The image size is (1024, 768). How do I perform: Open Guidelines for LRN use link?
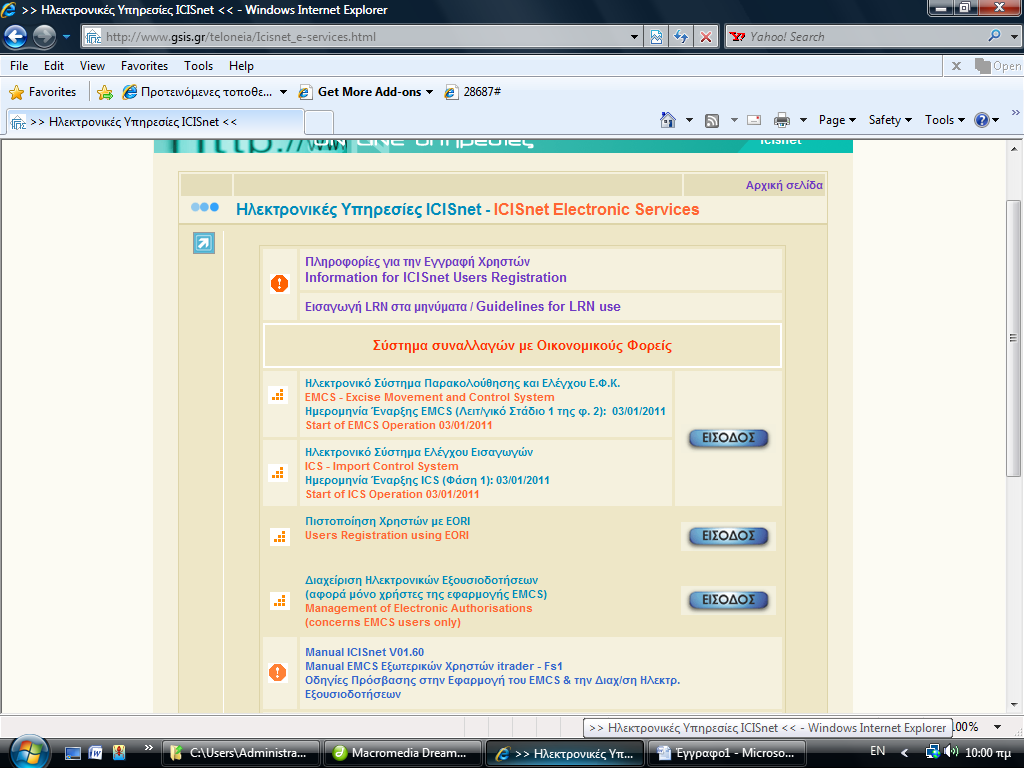point(548,306)
